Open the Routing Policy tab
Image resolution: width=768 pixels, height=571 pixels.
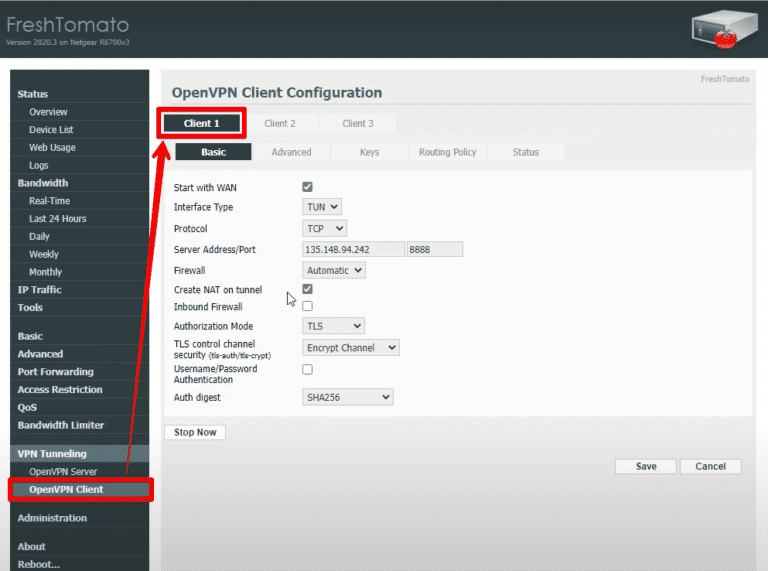[447, 152]
